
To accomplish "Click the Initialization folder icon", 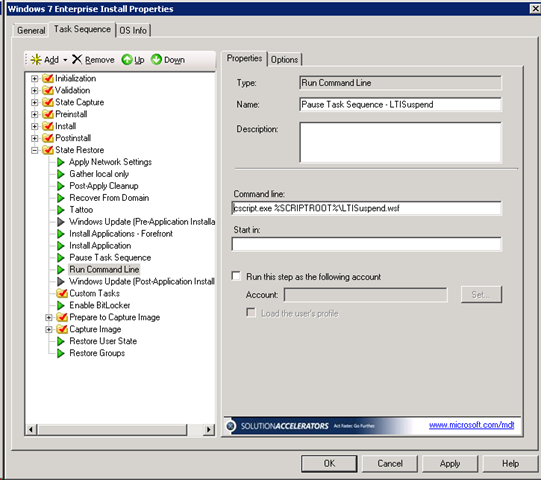I will pyautogui.click(x=48, y=79).
